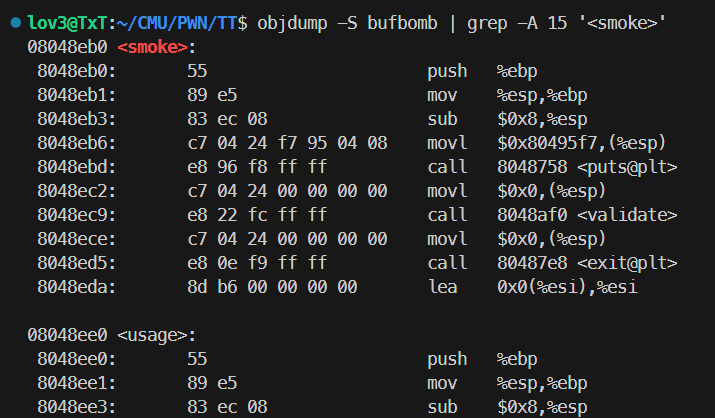Click the lea instruction mnemonic
Viewport: 715px width, 418px height.
click(x=441, y=286)
